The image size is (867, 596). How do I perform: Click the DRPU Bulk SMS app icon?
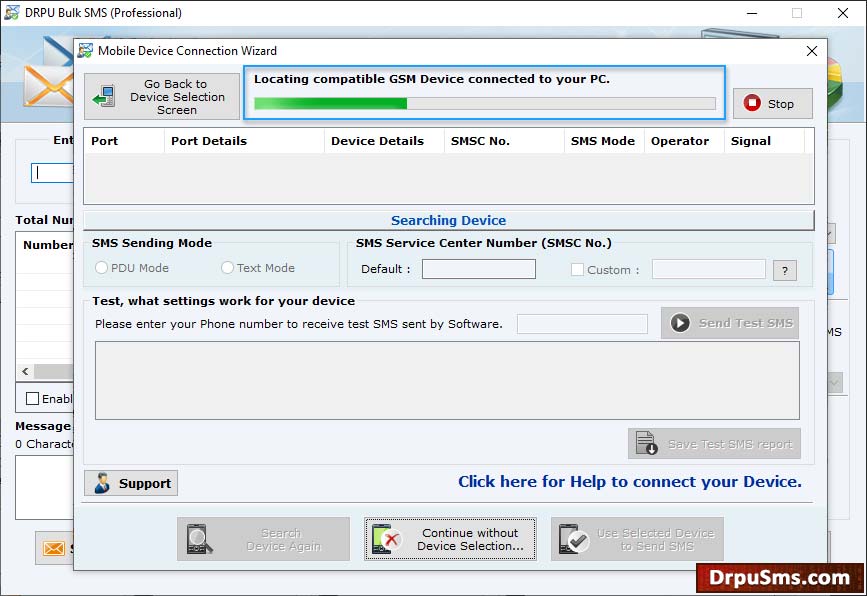point(12,13)
